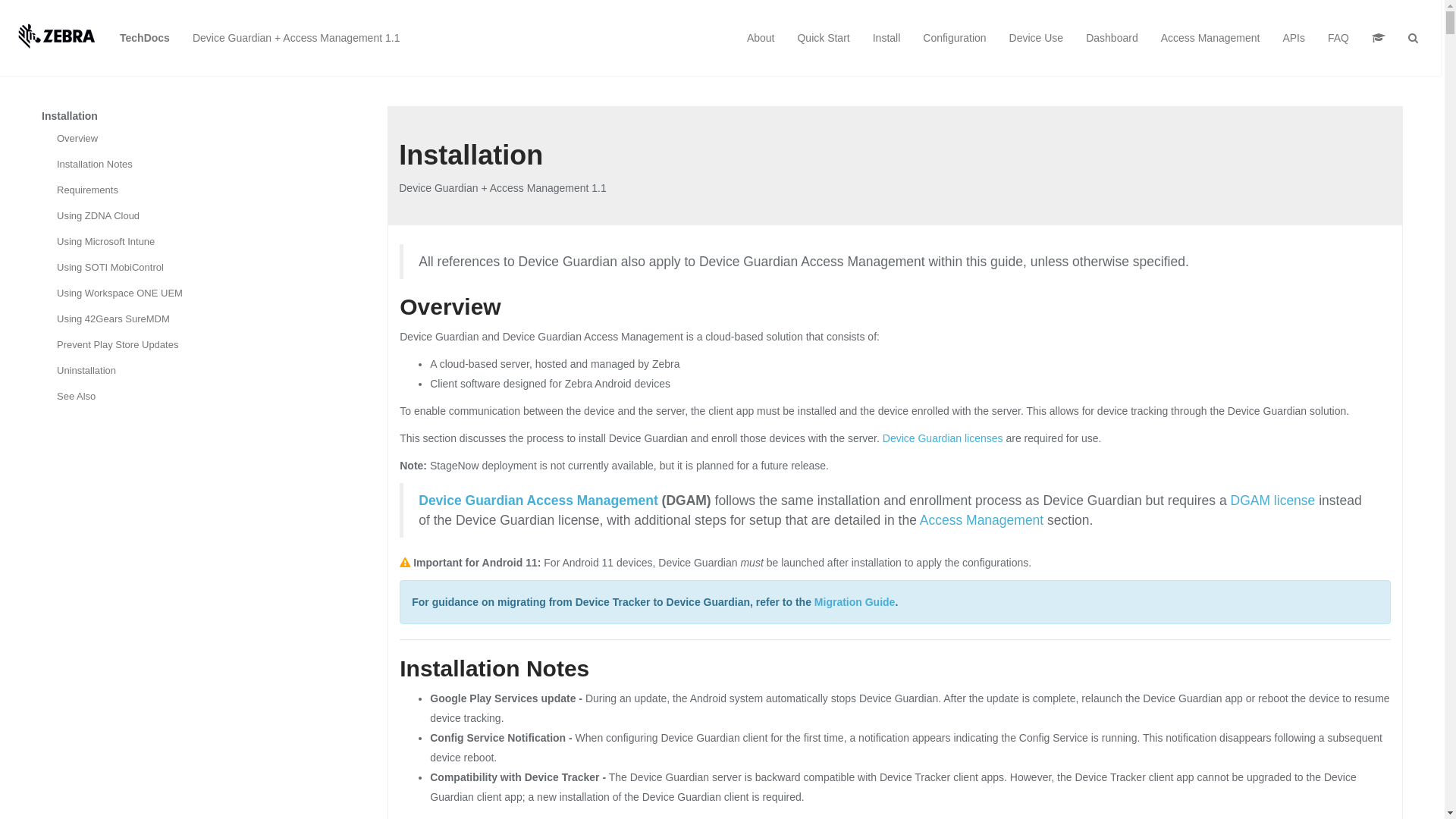
Task: Click the Installation page title
Action: point(471,155)
